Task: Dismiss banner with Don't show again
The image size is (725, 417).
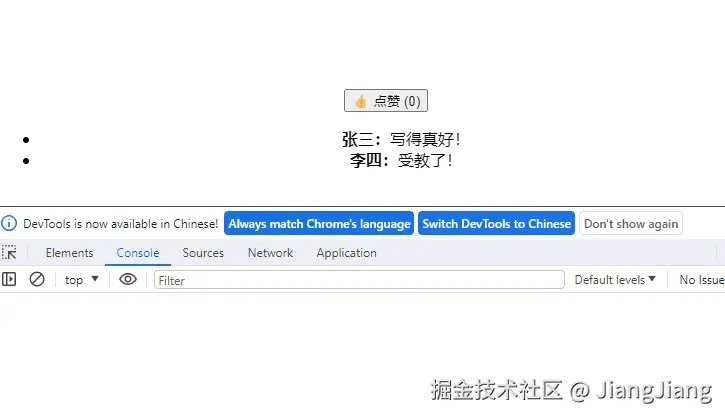Action: pyautogui.click(x=631, y=223)
